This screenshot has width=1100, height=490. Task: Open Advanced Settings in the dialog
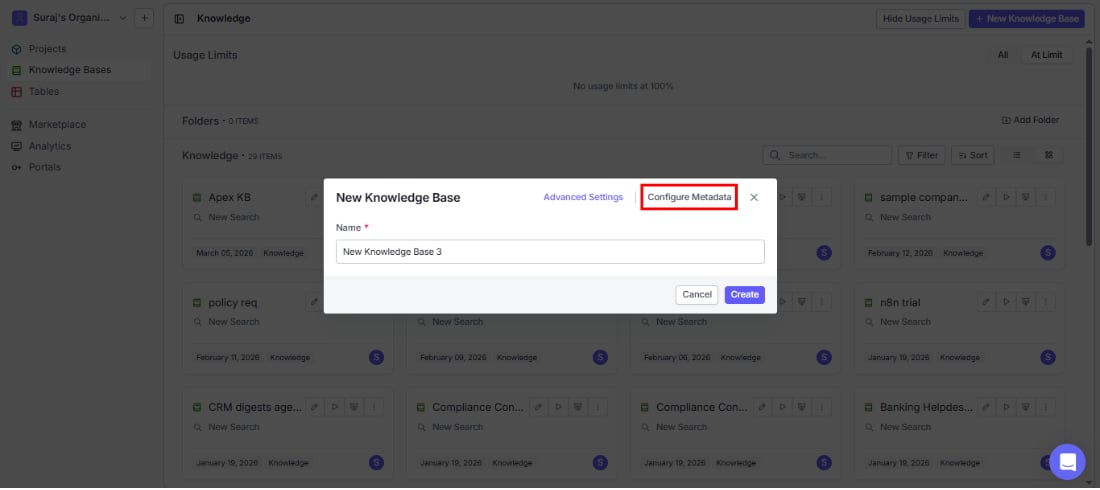[x=583, y=197]
